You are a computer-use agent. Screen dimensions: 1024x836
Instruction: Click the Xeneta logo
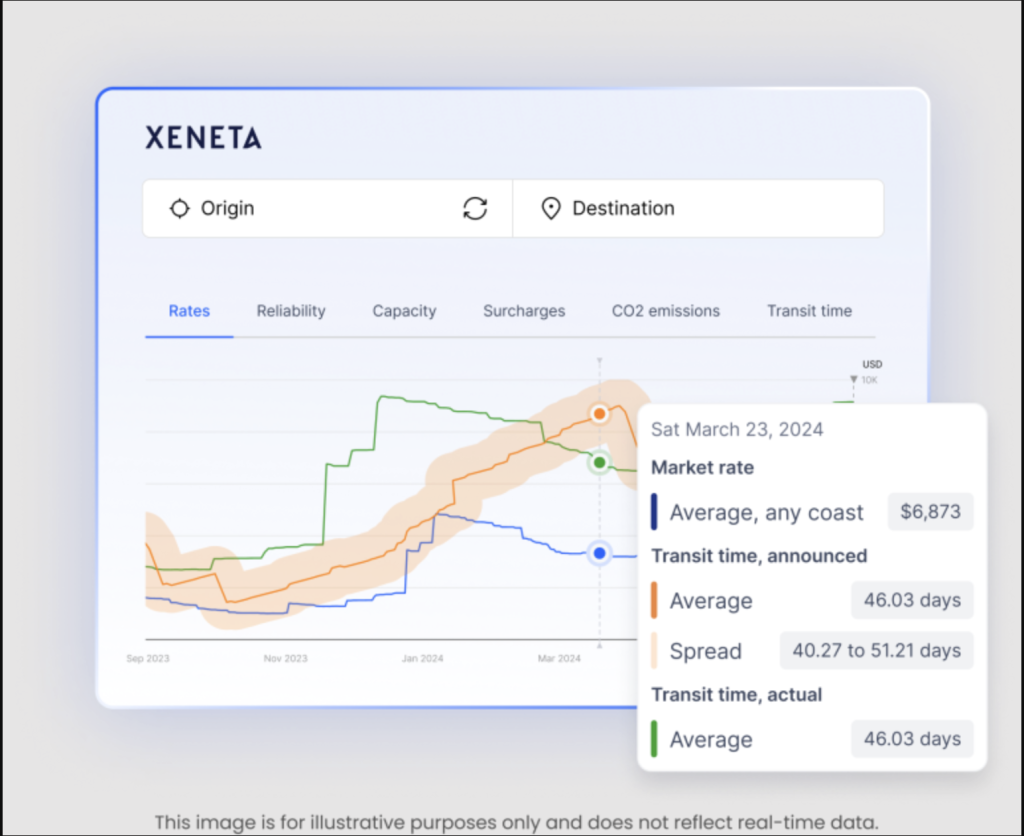(x=203, y=138)
